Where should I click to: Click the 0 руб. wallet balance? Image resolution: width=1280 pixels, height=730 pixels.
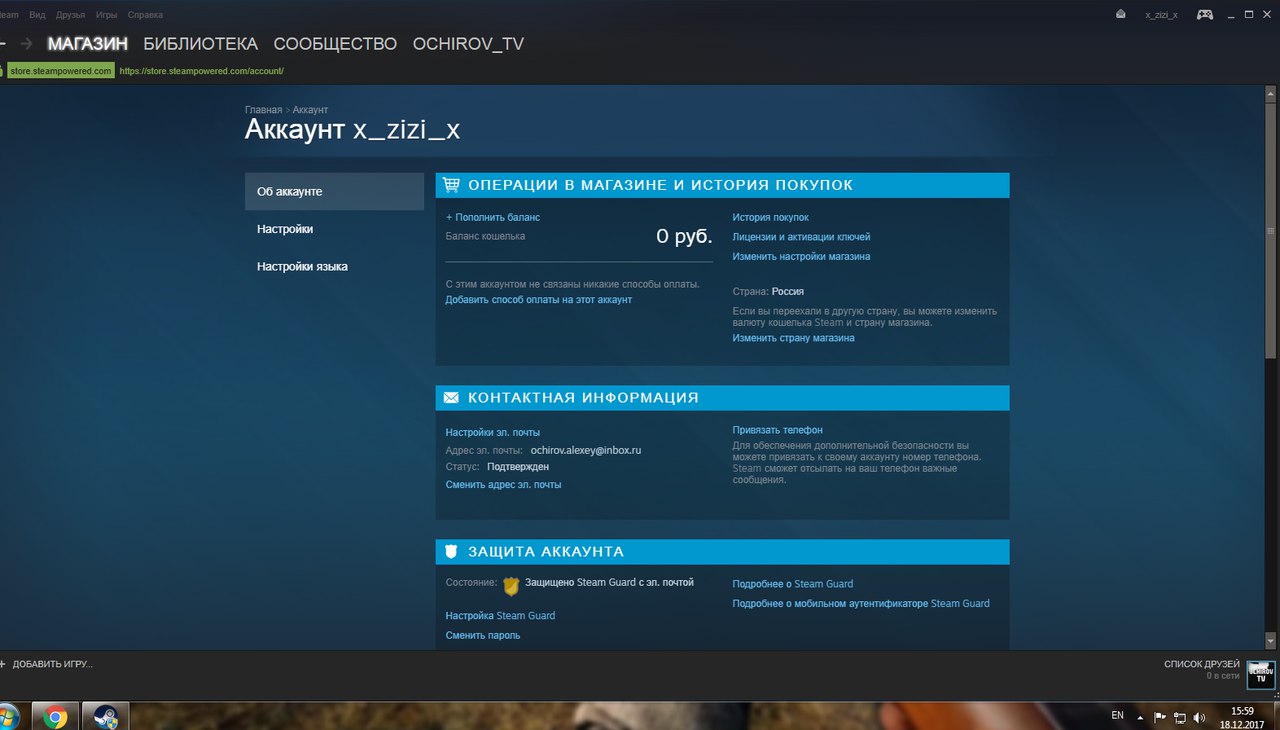click(684, 236)
